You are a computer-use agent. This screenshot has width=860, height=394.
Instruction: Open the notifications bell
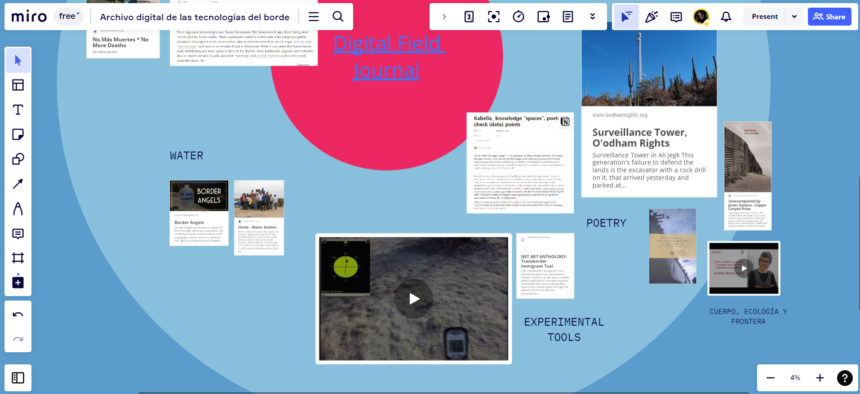tap(726, 16)
